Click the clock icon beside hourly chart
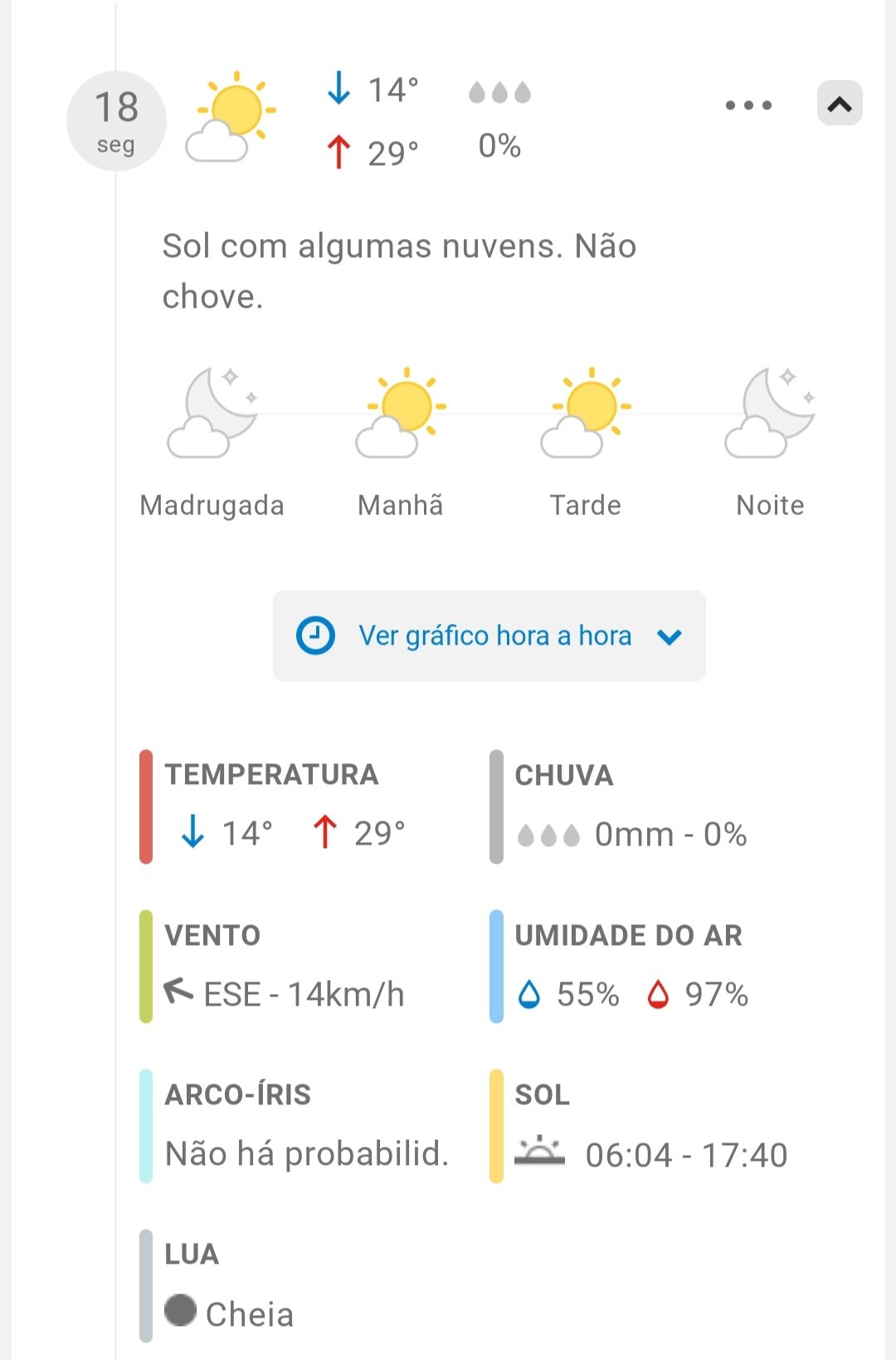This screenshot has height=1360, width=896. click(x=315, y=636)
